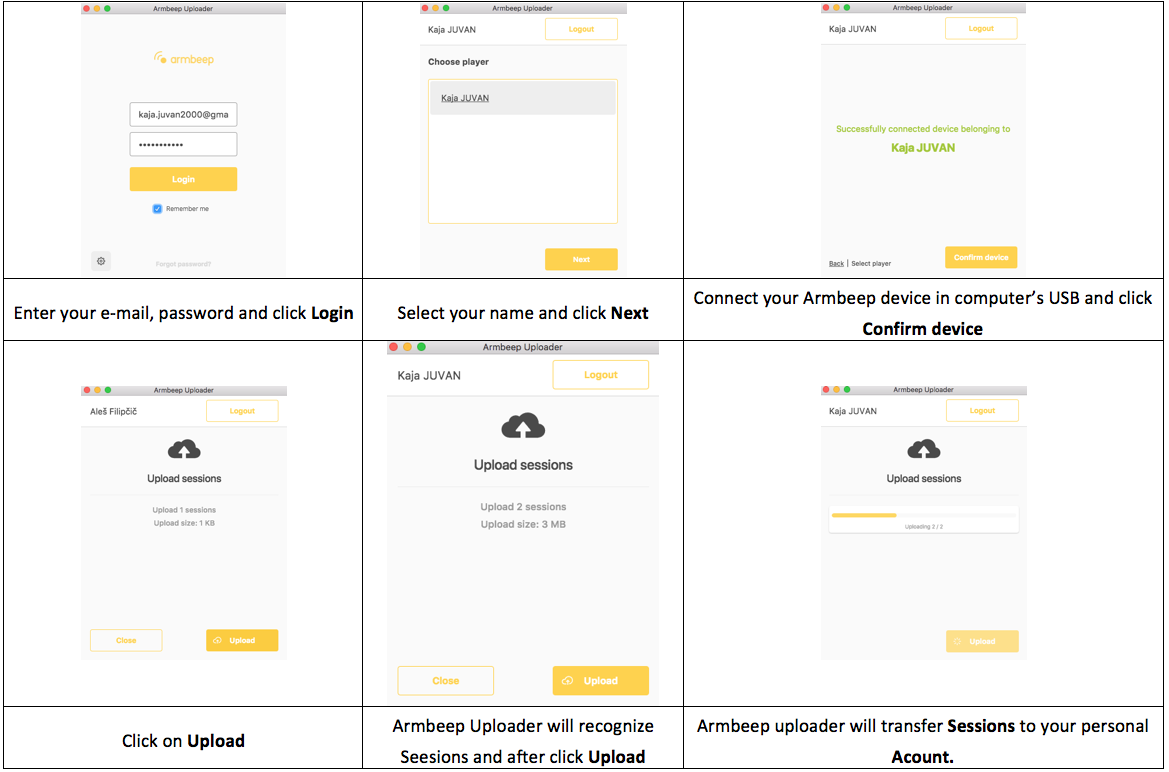The width and height of the screenshot is (1169, 772).
Task: Click the 'Upload size: 1 KB' text
Action: coord(184,523)
